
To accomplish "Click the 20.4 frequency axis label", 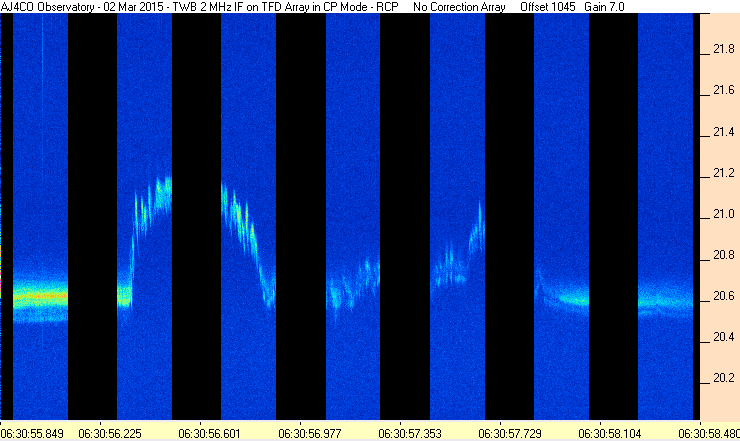I will pos(723,337).
